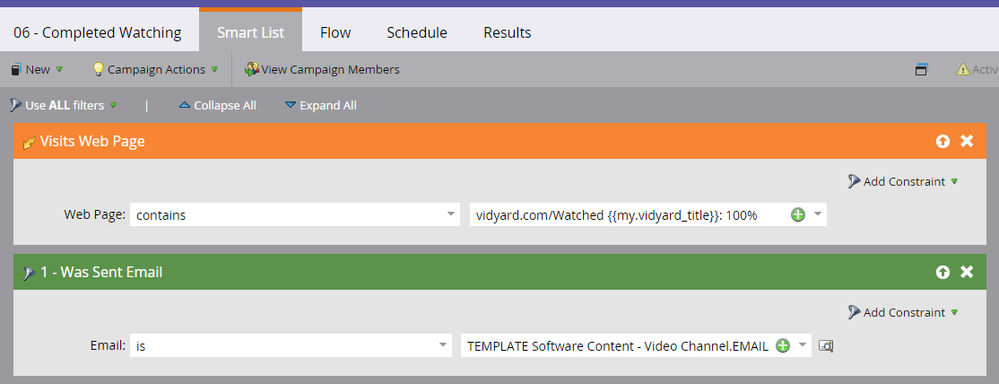Expand All smart list filters
This screenshot has width=999, height=384.
click(320, 105)
